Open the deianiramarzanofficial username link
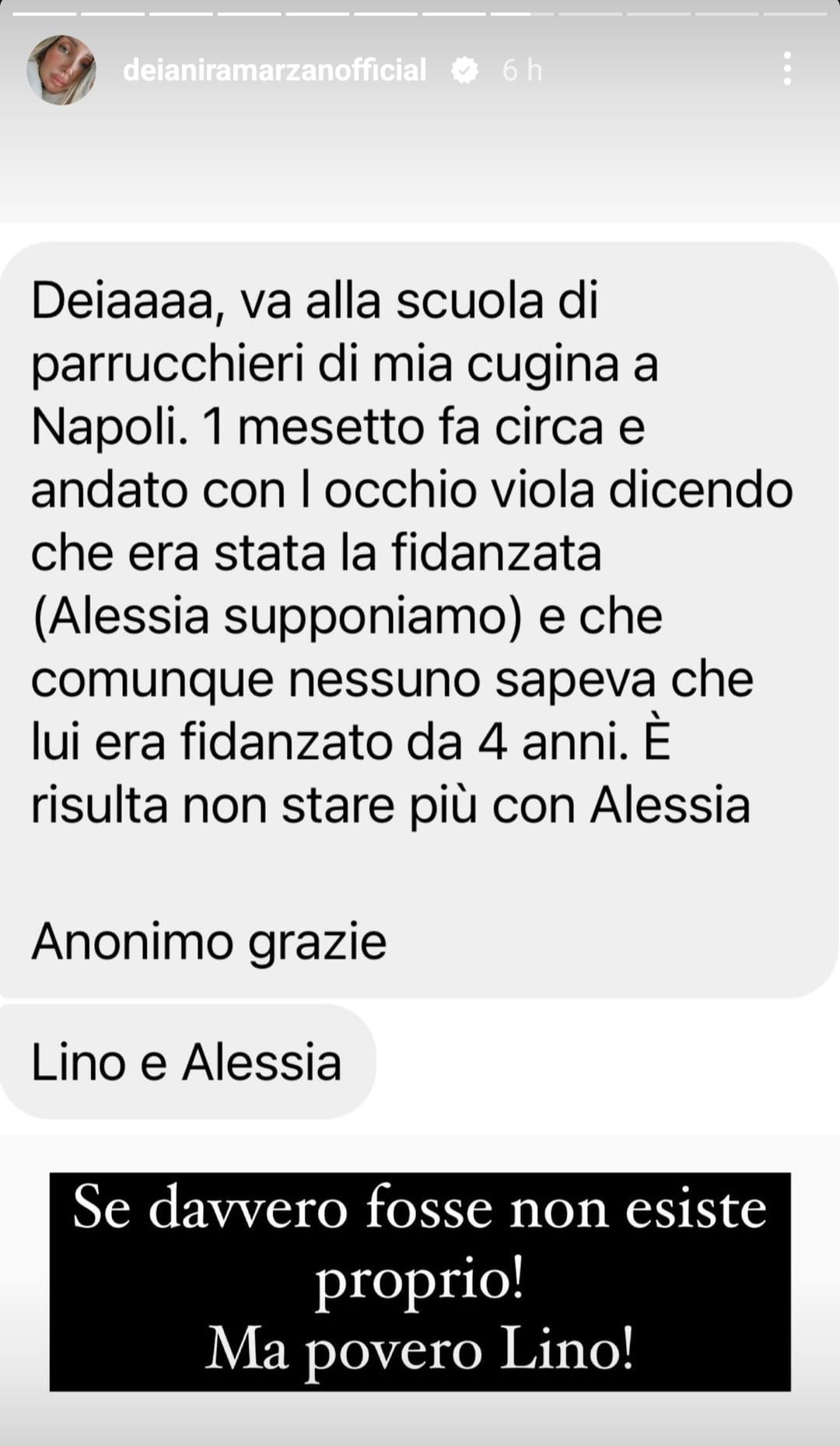840x1446 pixels. click(275, 70)
